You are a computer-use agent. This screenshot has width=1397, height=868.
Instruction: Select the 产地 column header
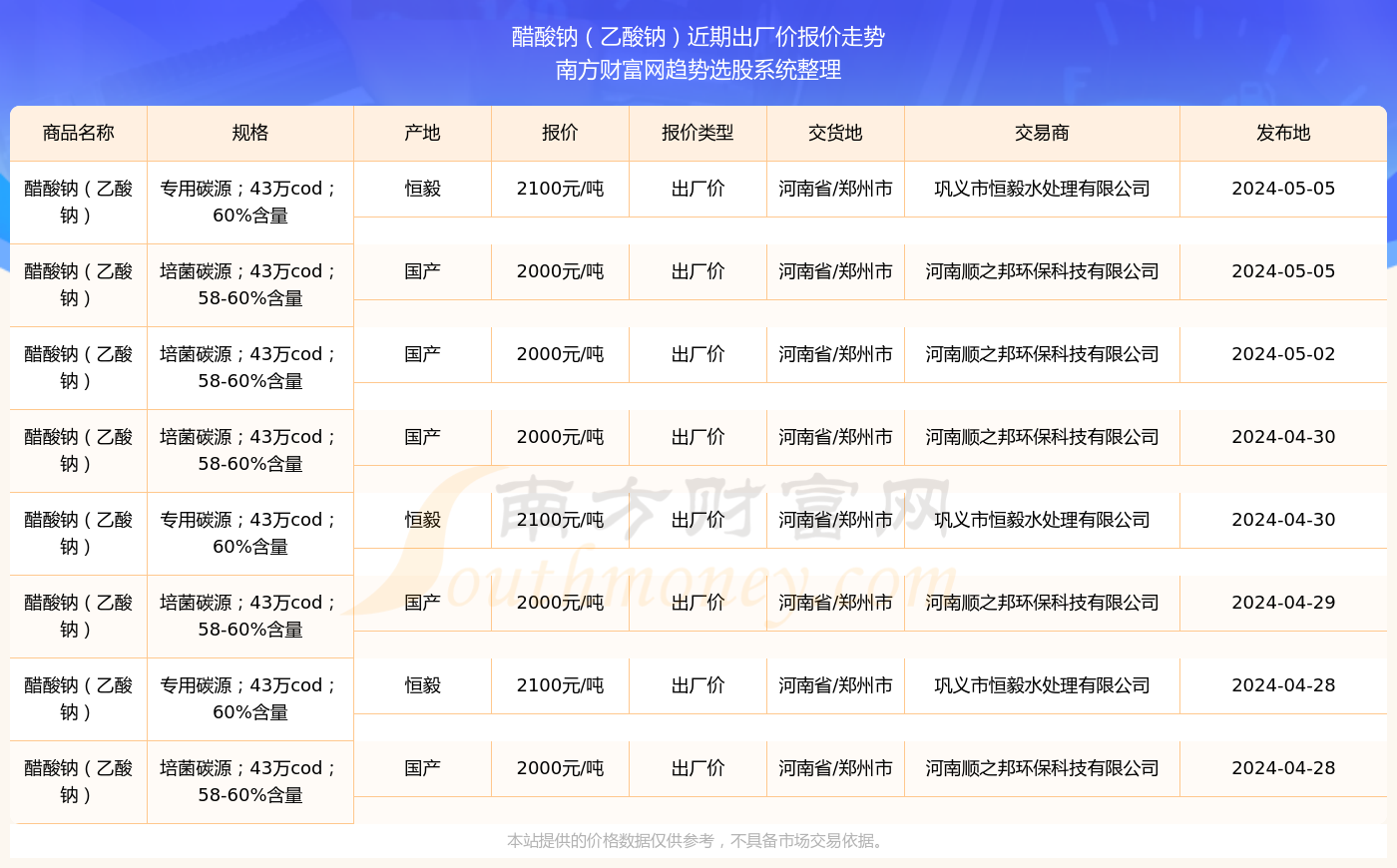point(423,133)
